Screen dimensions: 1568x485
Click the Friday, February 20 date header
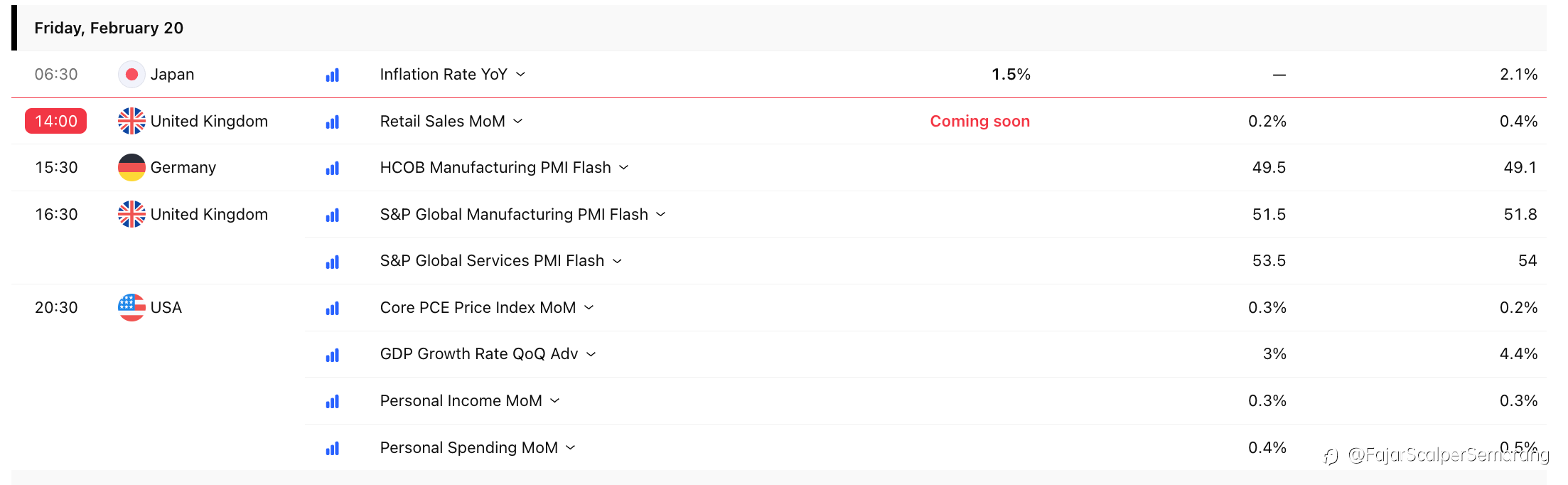coord(109,28)
